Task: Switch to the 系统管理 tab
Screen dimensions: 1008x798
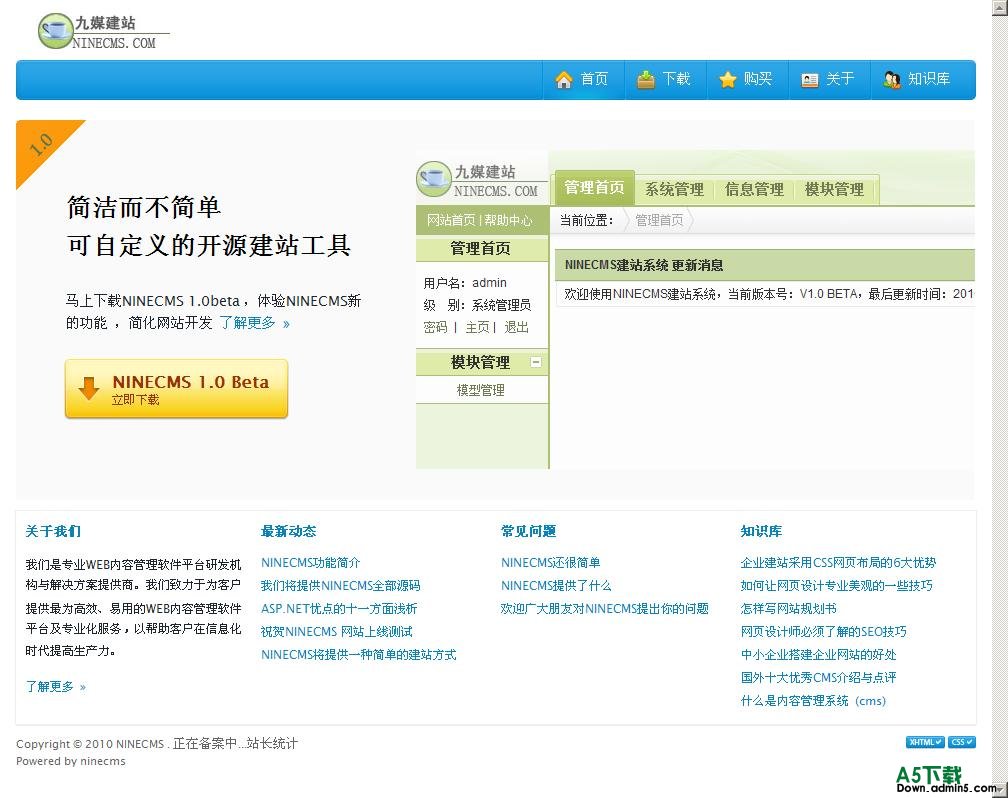Action: [x=674, y=189]
